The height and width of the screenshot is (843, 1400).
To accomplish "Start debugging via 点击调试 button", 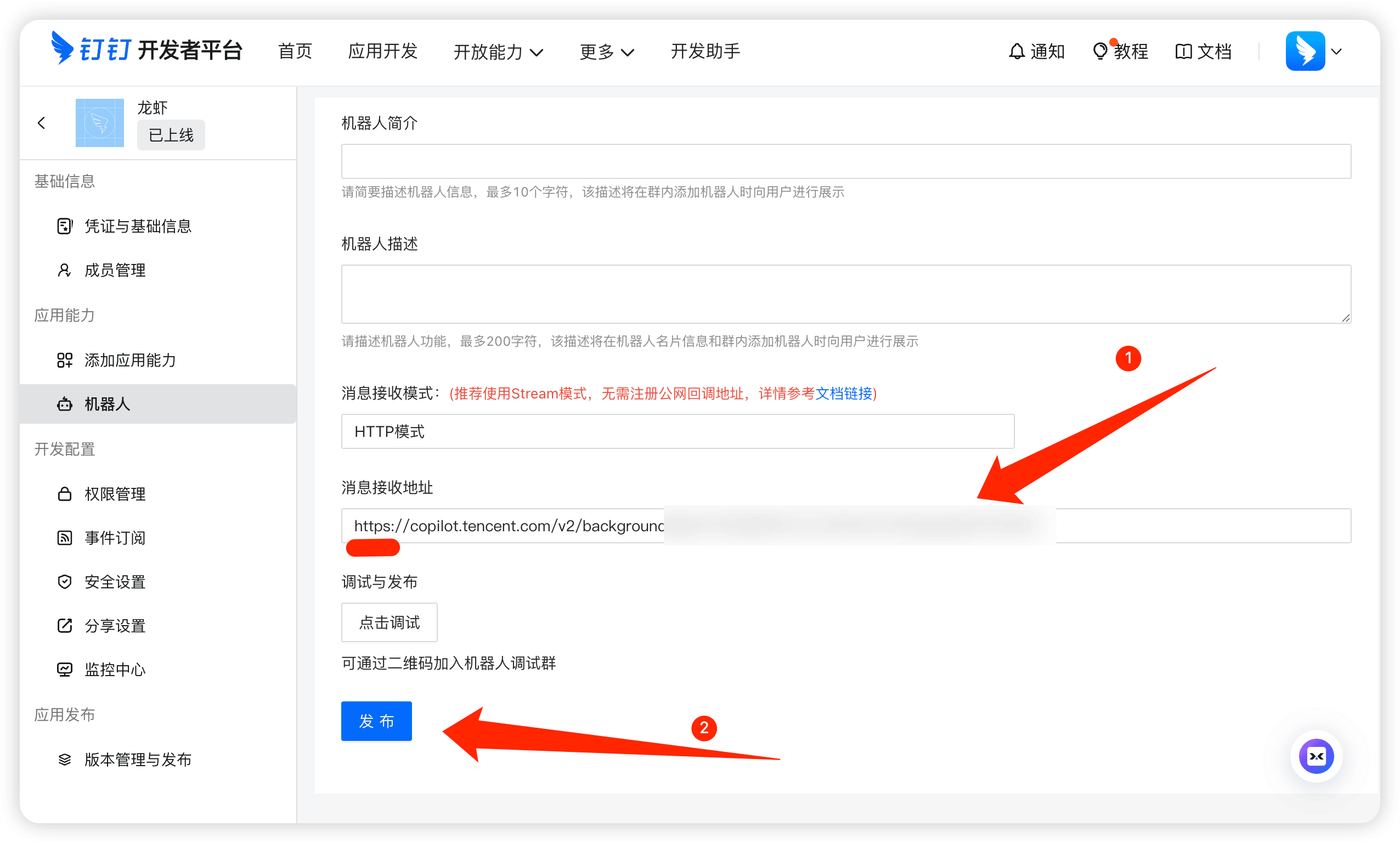I will coord(389,622).
